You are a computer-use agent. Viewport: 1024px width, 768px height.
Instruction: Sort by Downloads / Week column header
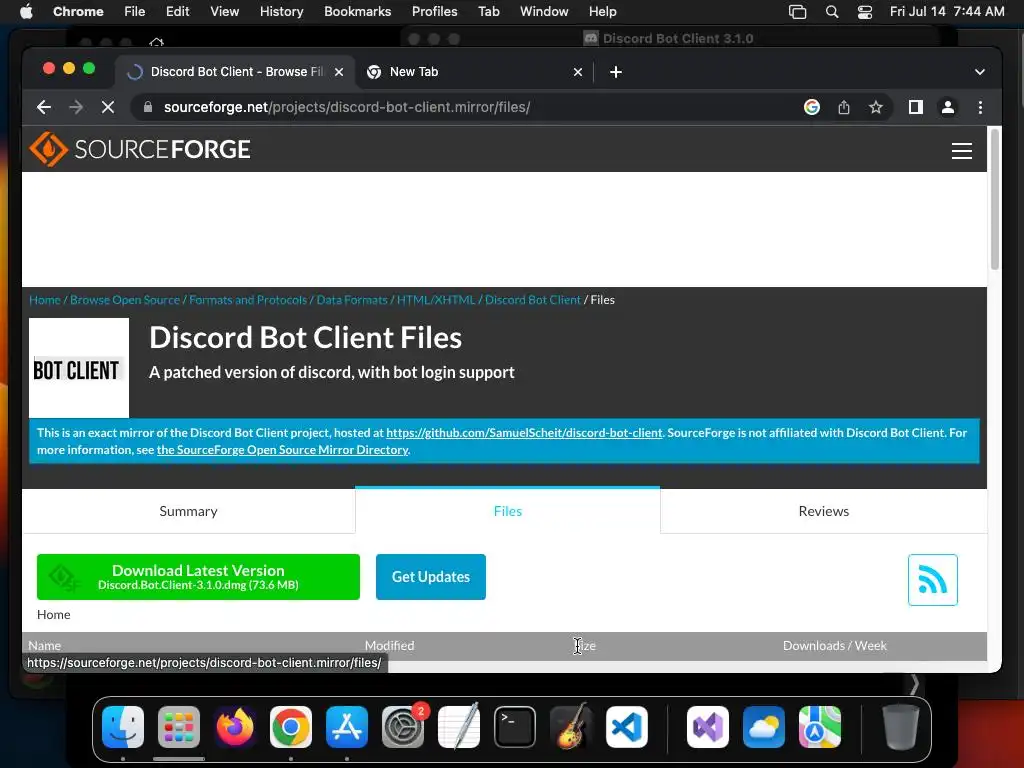coord(835,645)
